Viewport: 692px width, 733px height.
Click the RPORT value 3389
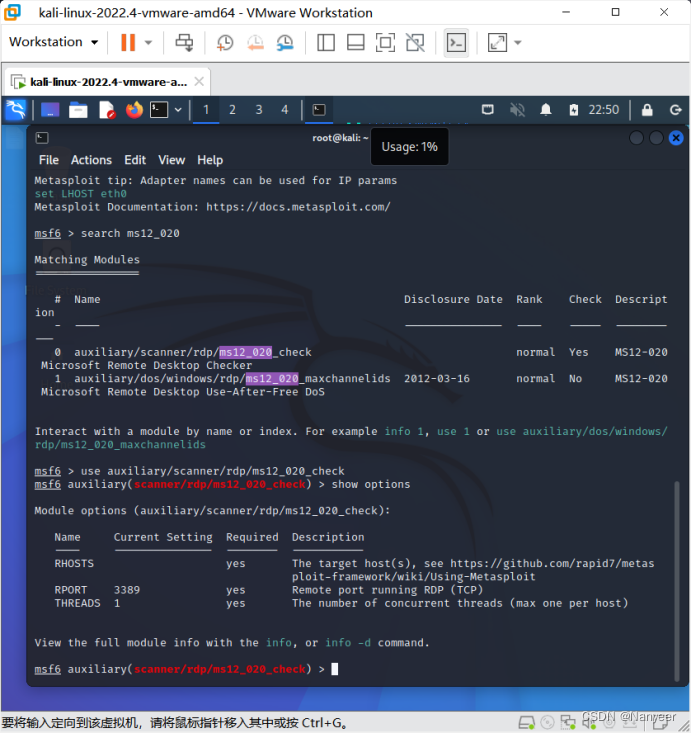[x=127, y=590]
